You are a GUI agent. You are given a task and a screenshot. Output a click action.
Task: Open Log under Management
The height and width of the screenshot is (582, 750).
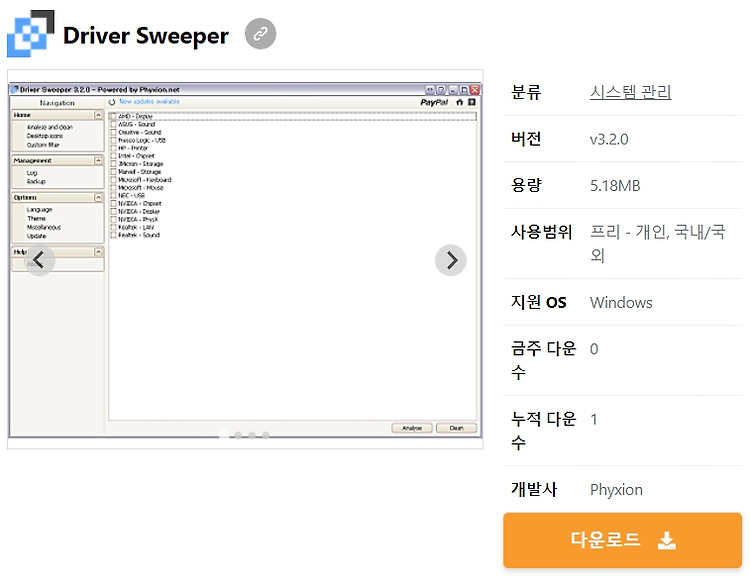(32, 173)
